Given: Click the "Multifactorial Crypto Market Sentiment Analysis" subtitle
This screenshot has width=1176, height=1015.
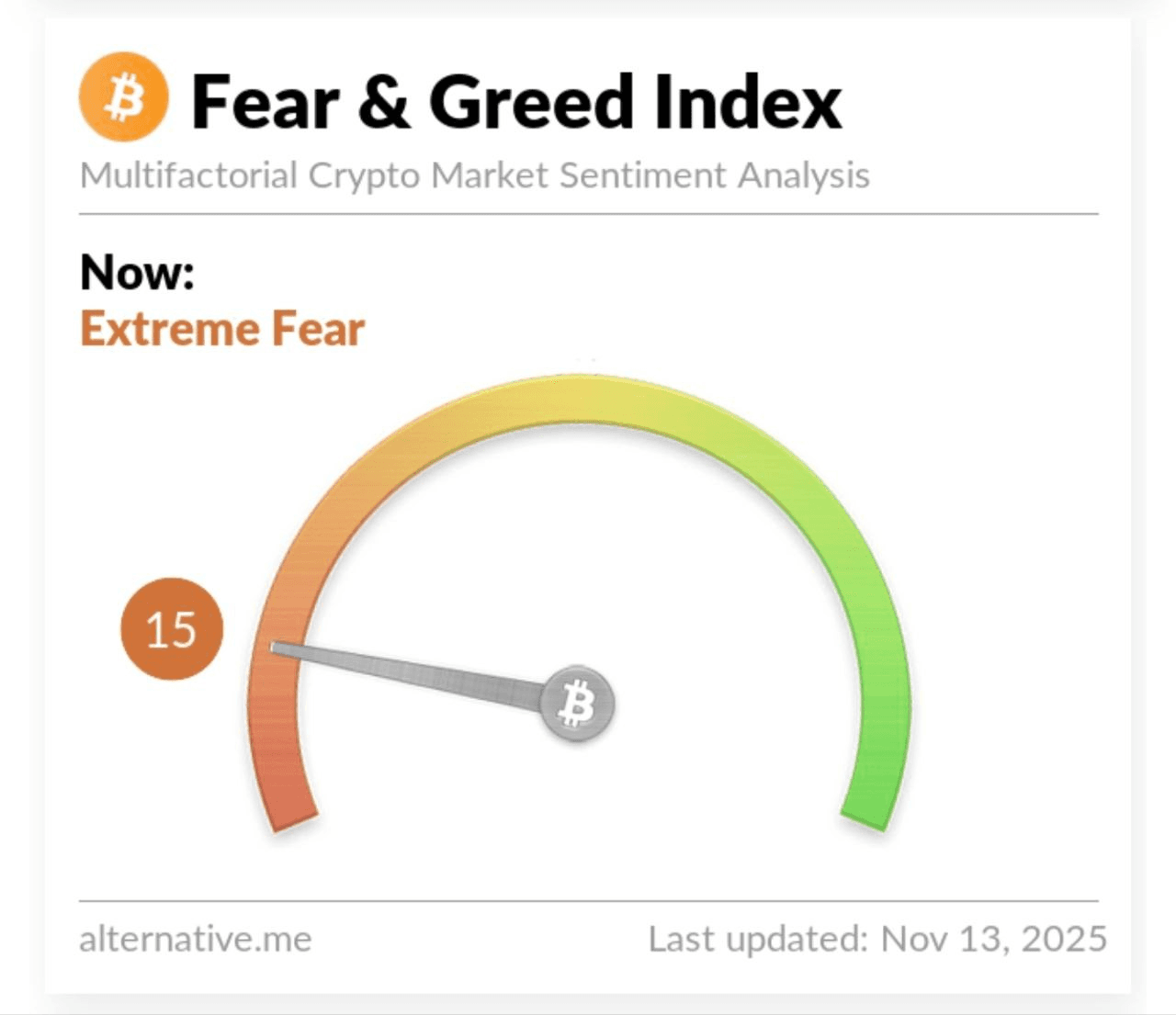Looking at the screenshot, I should point(474,175).
